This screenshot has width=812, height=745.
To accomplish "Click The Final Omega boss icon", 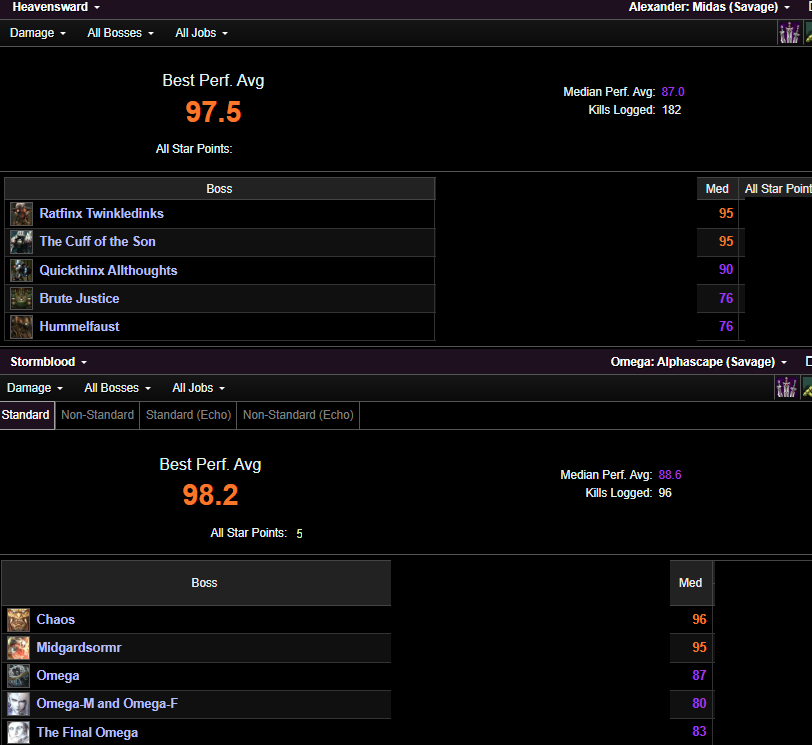I will (18, 732).
